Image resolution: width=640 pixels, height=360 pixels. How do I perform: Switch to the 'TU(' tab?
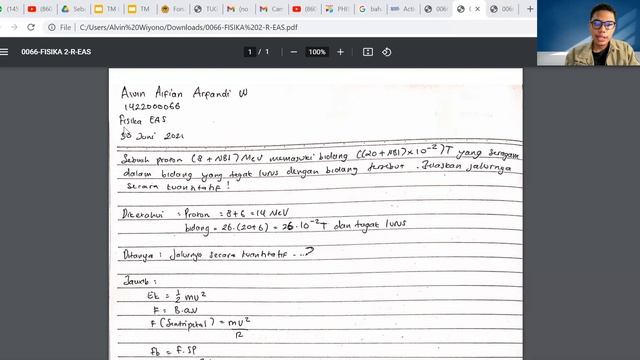click(x=206, y=9)
